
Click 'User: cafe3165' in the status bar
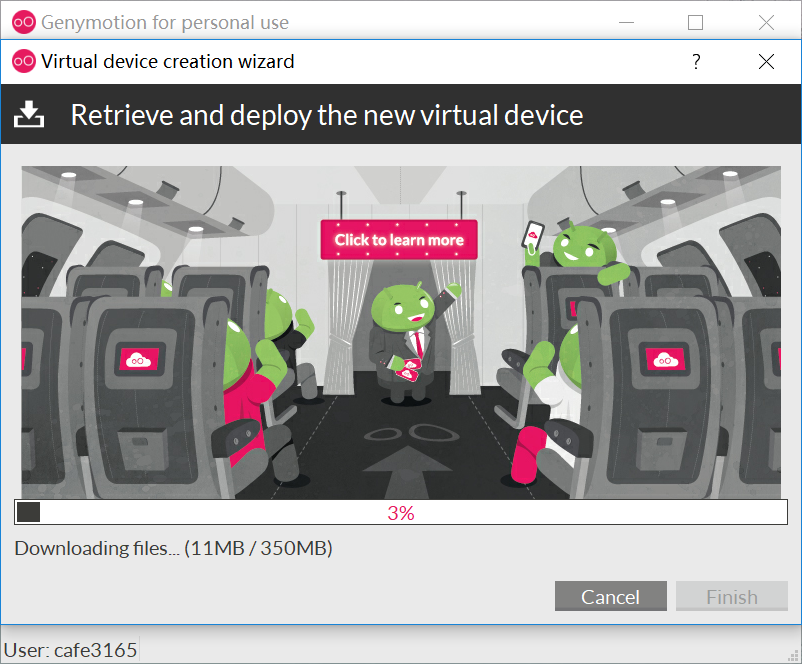(x=71, y=650)
